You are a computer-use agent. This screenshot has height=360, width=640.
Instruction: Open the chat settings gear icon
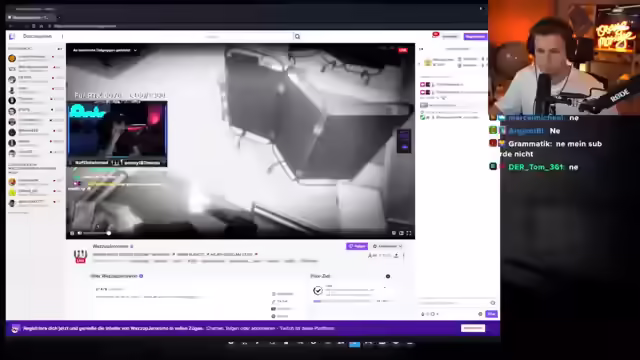[480, 314]
